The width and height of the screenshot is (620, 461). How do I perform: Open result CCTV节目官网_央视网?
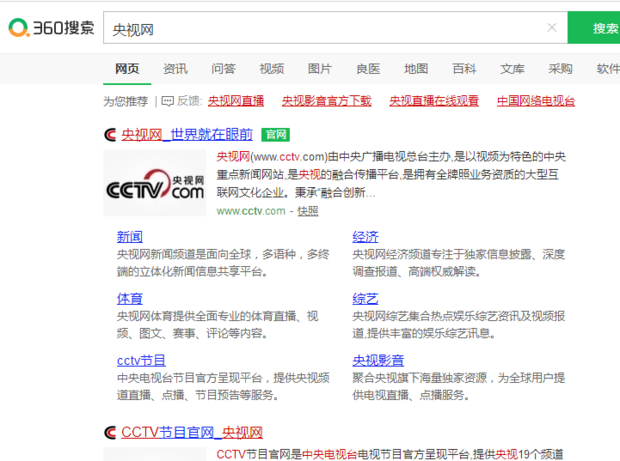[192, 433]
